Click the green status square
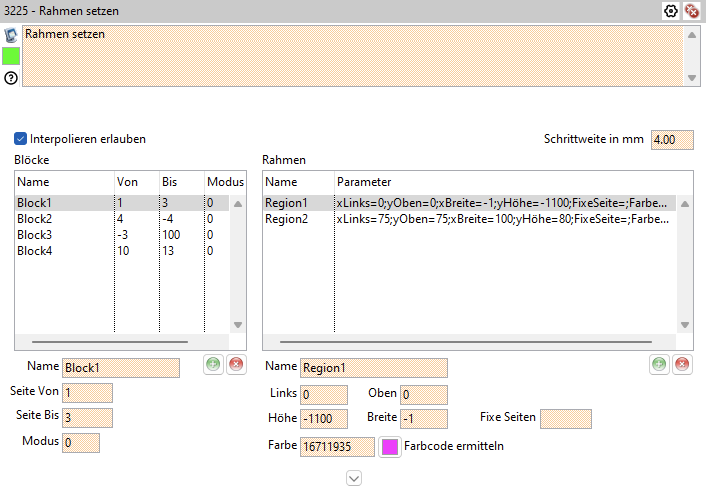Image resolution: width=706 pixels, height=490 pixels. [x=11, y=55]
